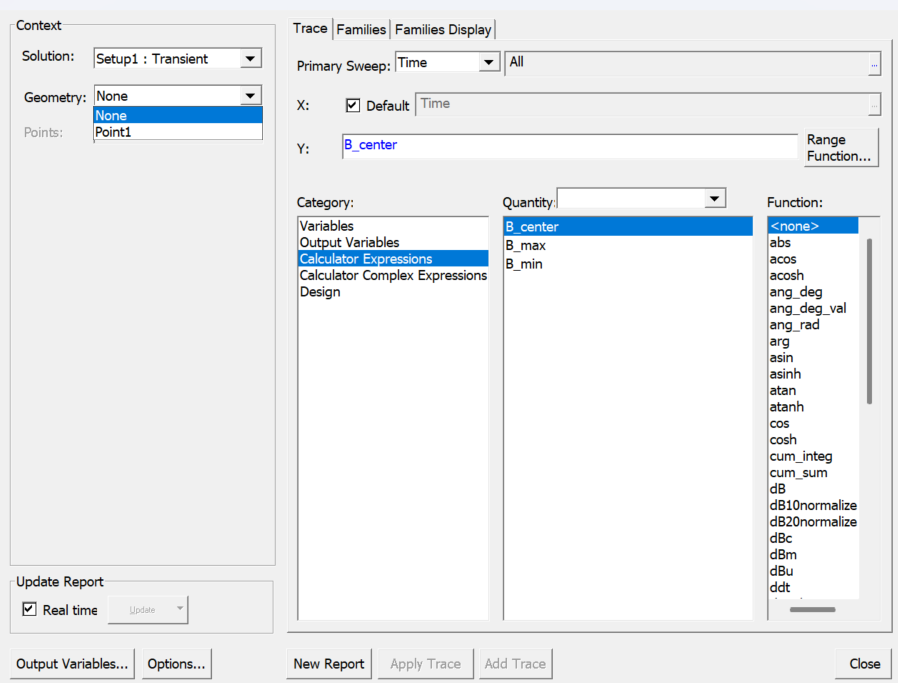The height and width of the screenshot is (683, 898).
Task: Click the Range Function button
Action: (x=840, y=148)
